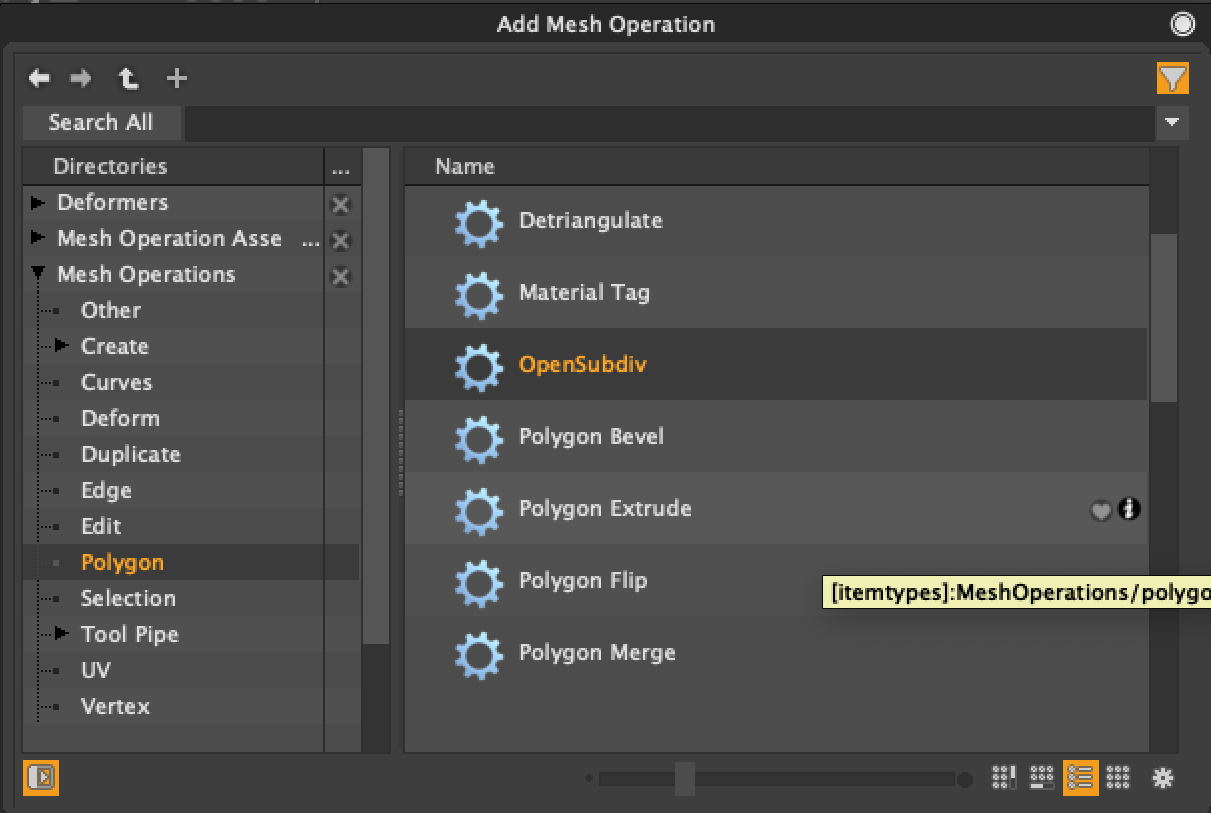Click into the search text field
The height and width of the screenshot is (813, 1211).
coord(670,123)
